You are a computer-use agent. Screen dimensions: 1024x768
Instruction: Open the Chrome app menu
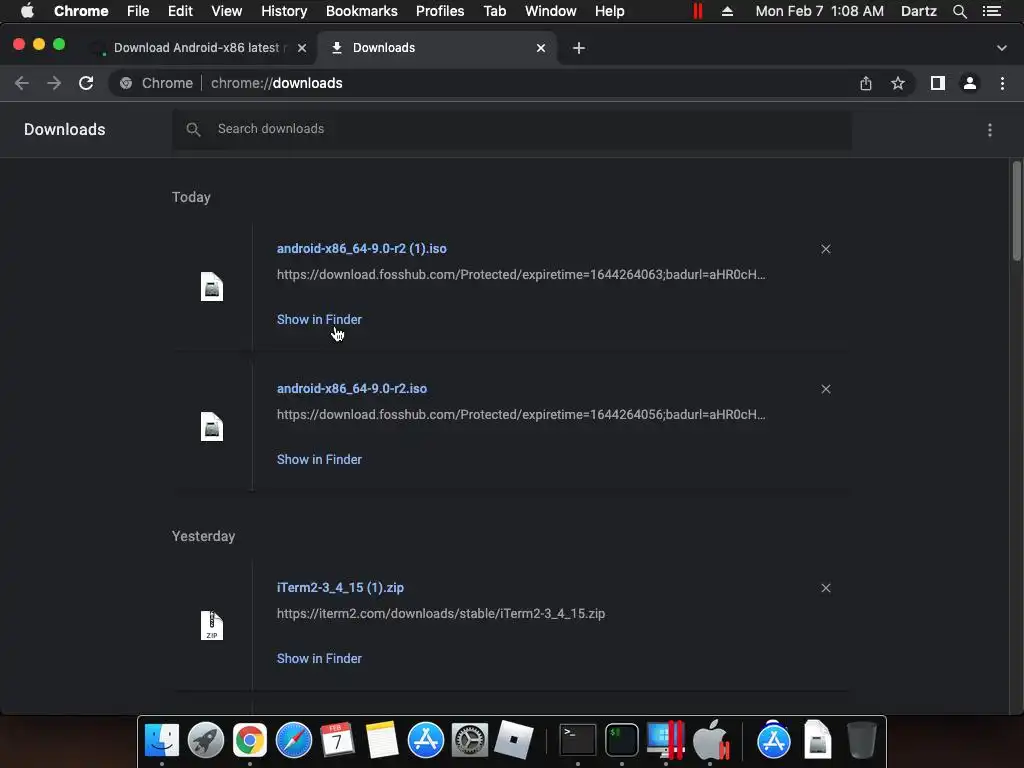(81, 11)
